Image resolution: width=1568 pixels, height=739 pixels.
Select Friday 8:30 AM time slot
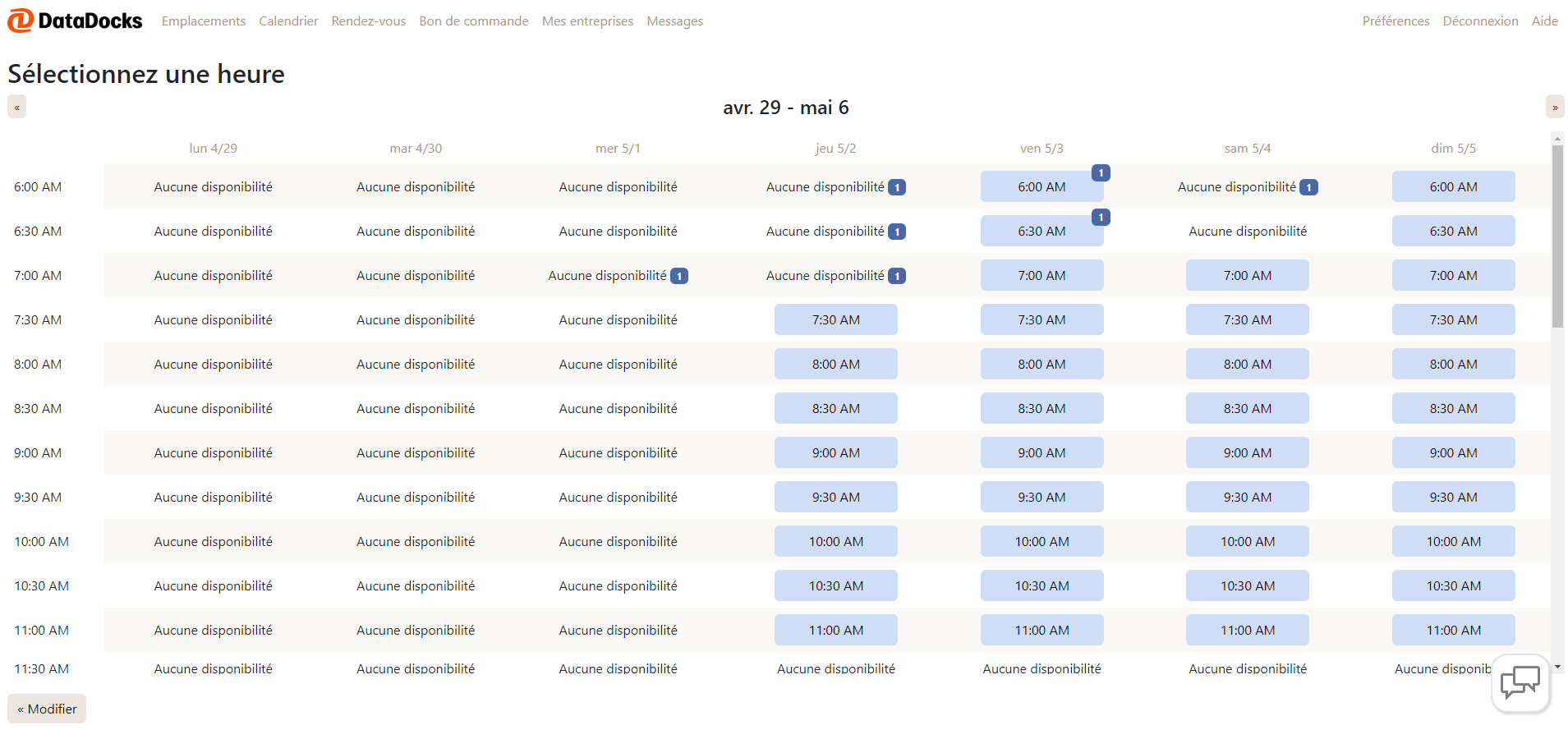pyautogui.click(x=1042, y=408)
